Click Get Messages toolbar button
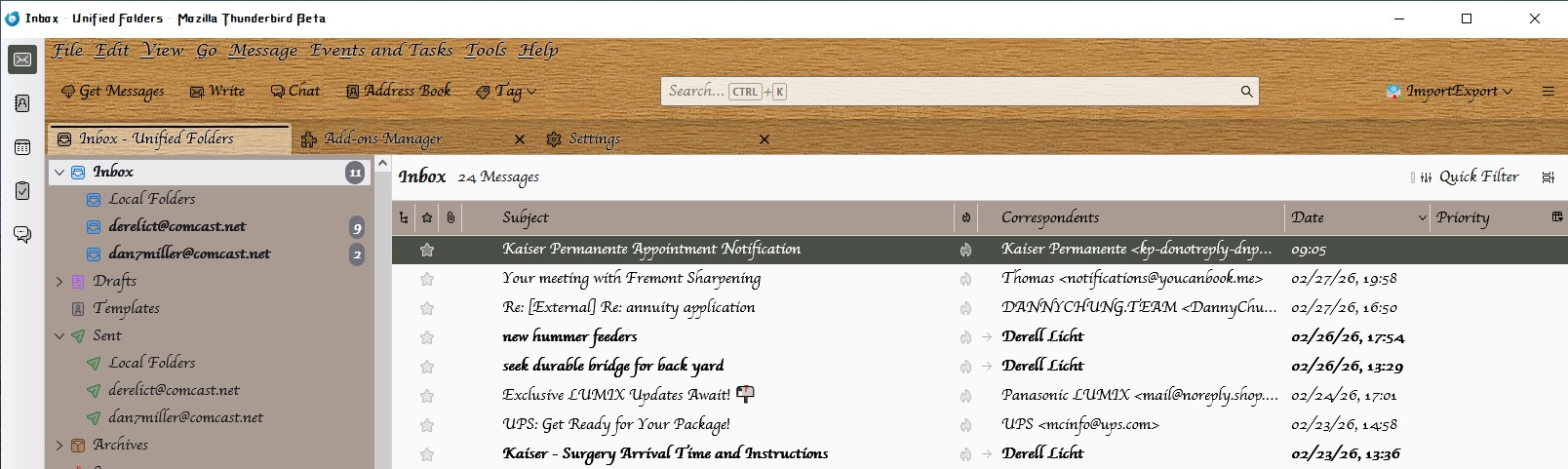 click(x=112, y=91)
